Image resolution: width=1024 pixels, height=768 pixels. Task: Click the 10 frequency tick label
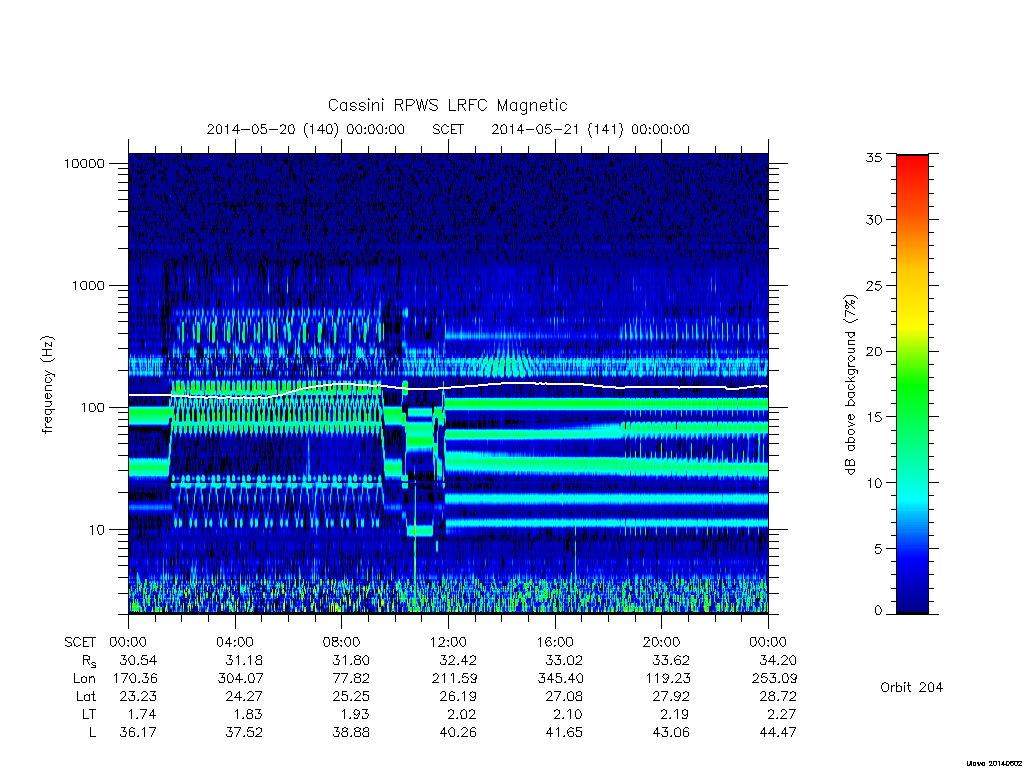click(x=97, y=530)
